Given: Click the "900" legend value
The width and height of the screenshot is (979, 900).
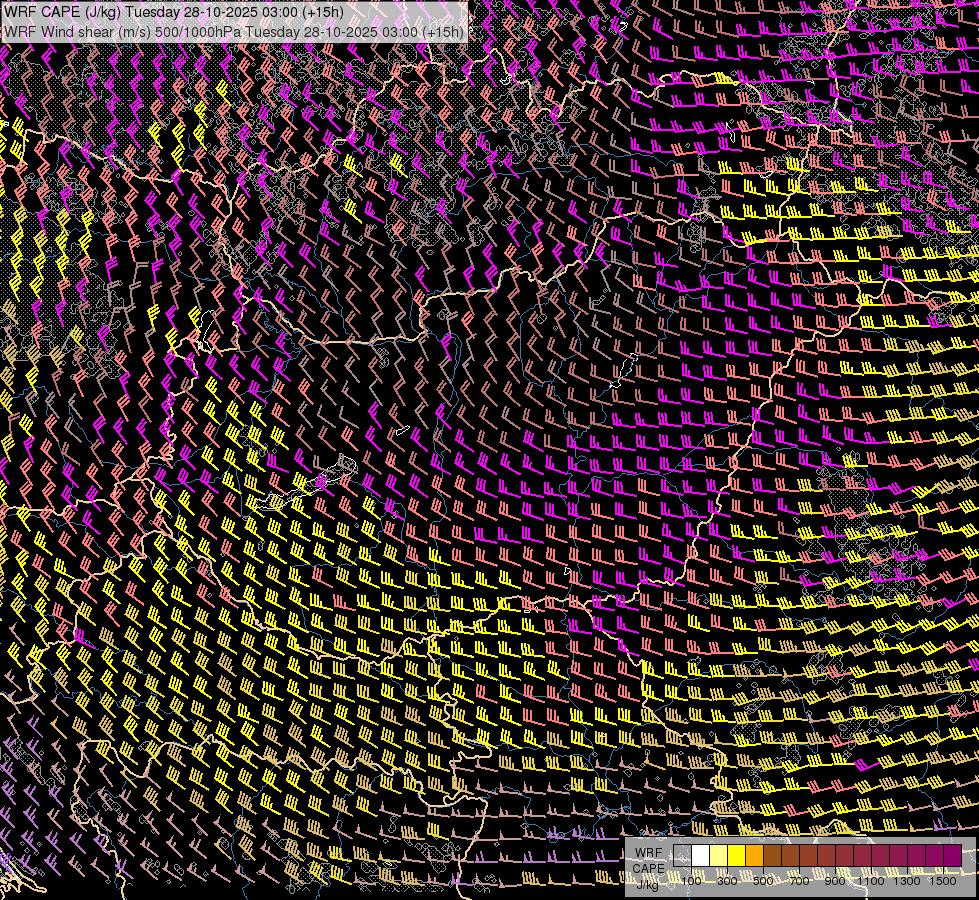Looking at the screenshot, I should [x=835, y=881].
